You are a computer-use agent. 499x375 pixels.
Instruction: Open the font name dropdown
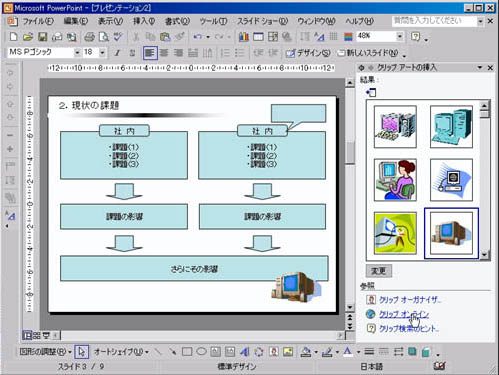[x=77, y=52]
